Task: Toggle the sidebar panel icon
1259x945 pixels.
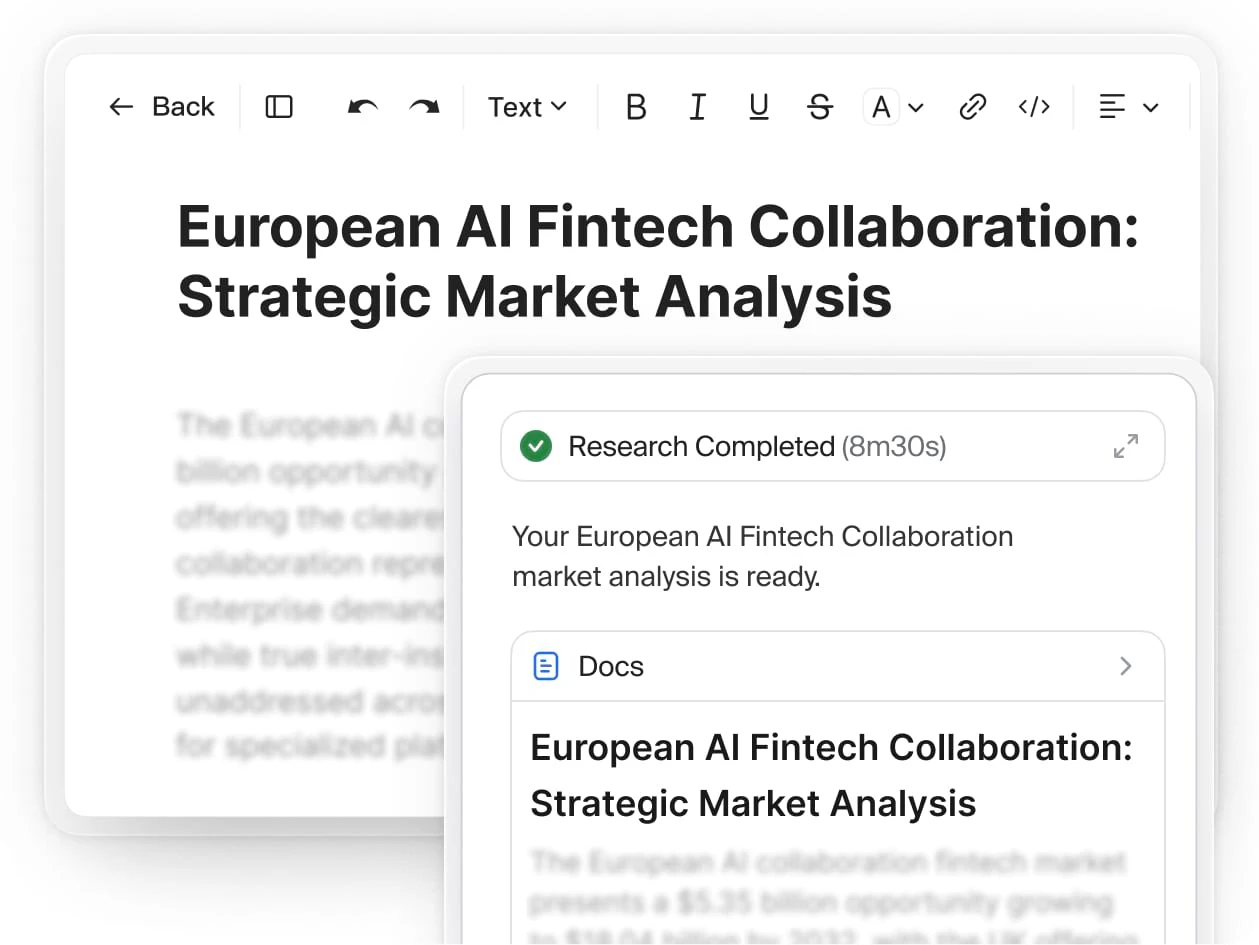Action: coord(279,107)
